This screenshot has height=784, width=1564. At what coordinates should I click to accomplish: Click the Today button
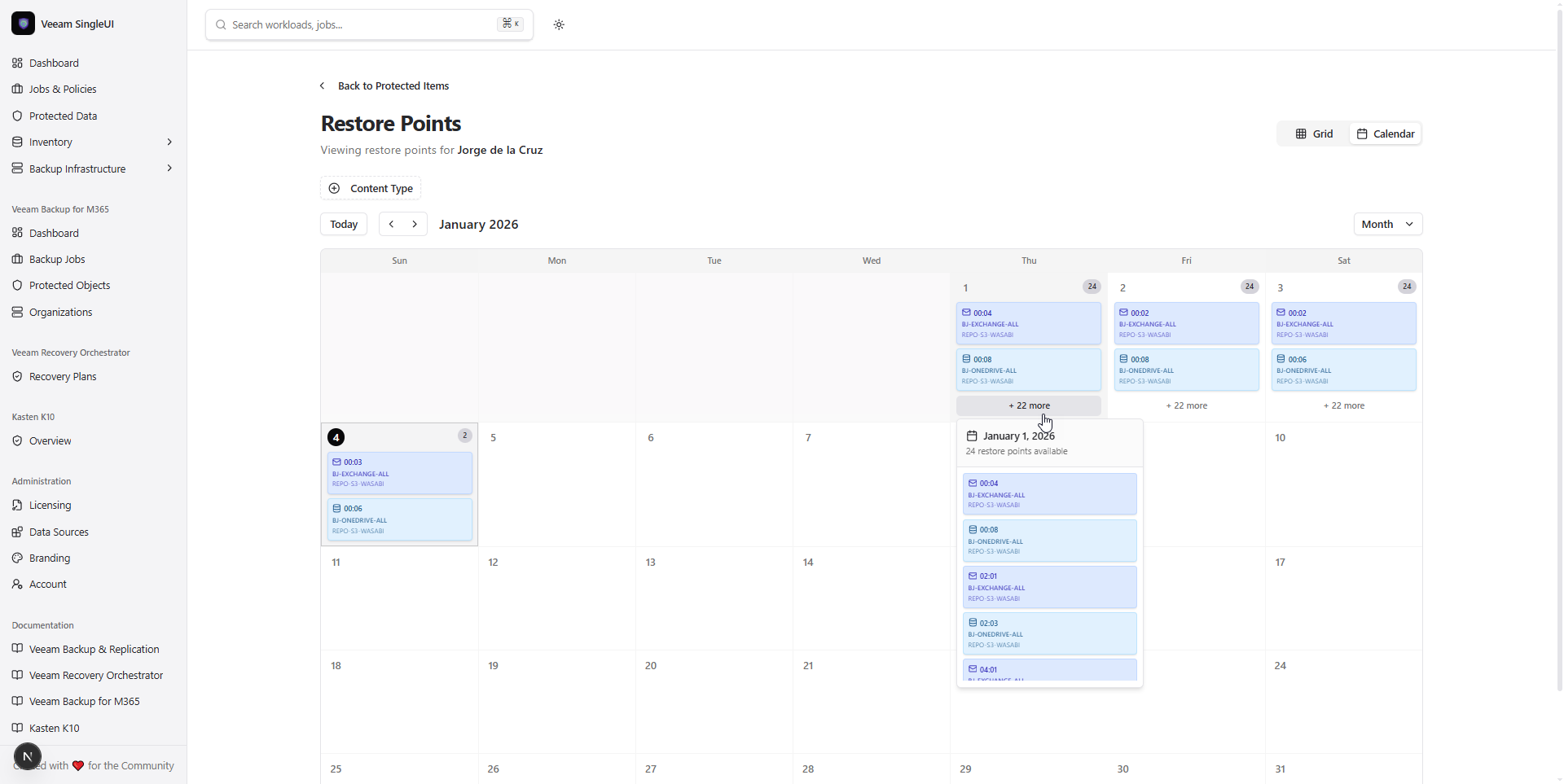[343, 224]
